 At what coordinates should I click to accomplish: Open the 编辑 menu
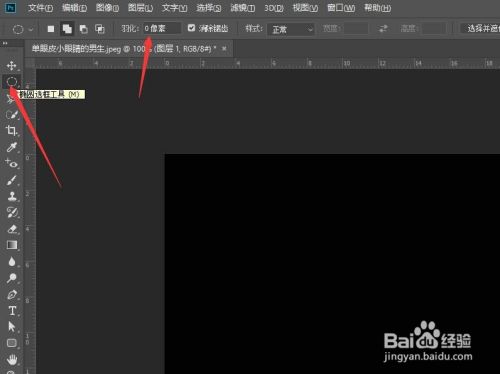point(74,8)
